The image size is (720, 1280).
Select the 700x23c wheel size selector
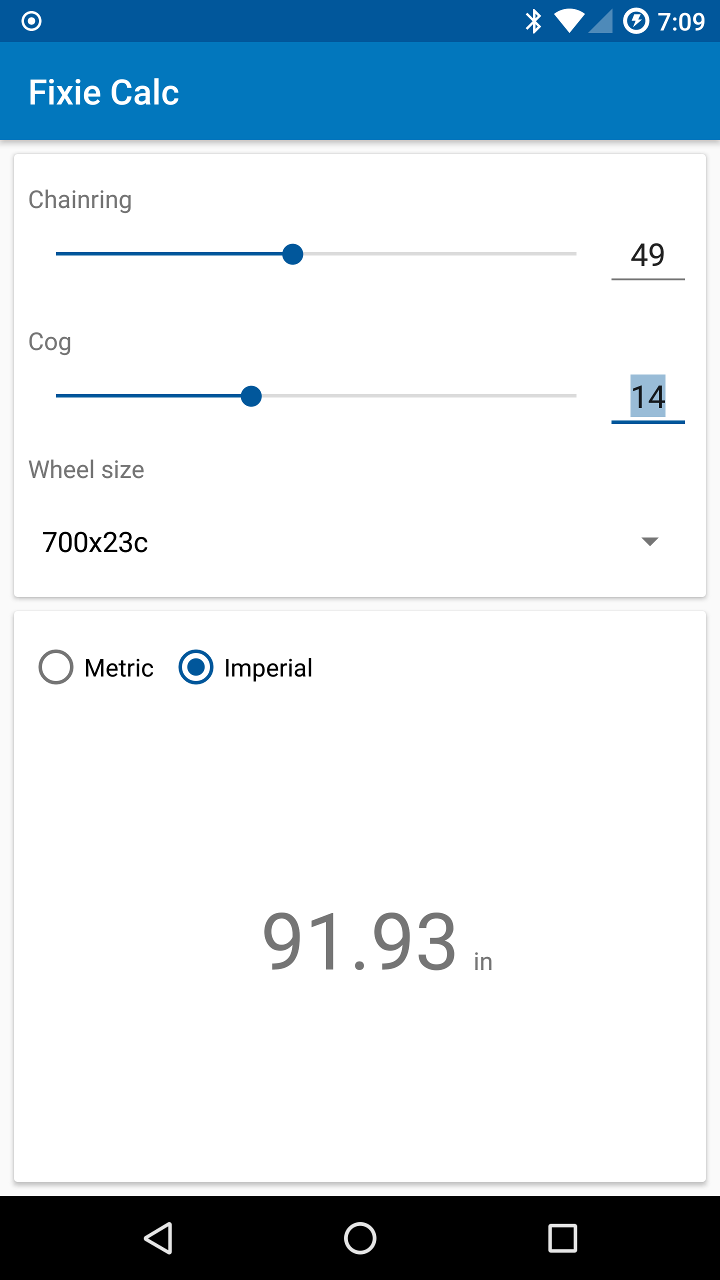94,541
